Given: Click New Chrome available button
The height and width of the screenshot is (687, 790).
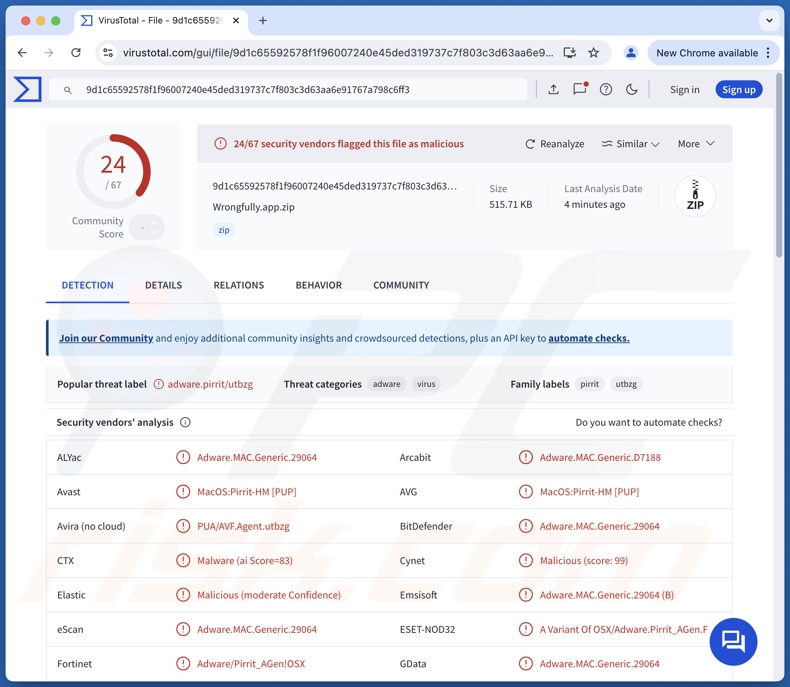Looking at the screenshot, I should (x=706, y=52).
